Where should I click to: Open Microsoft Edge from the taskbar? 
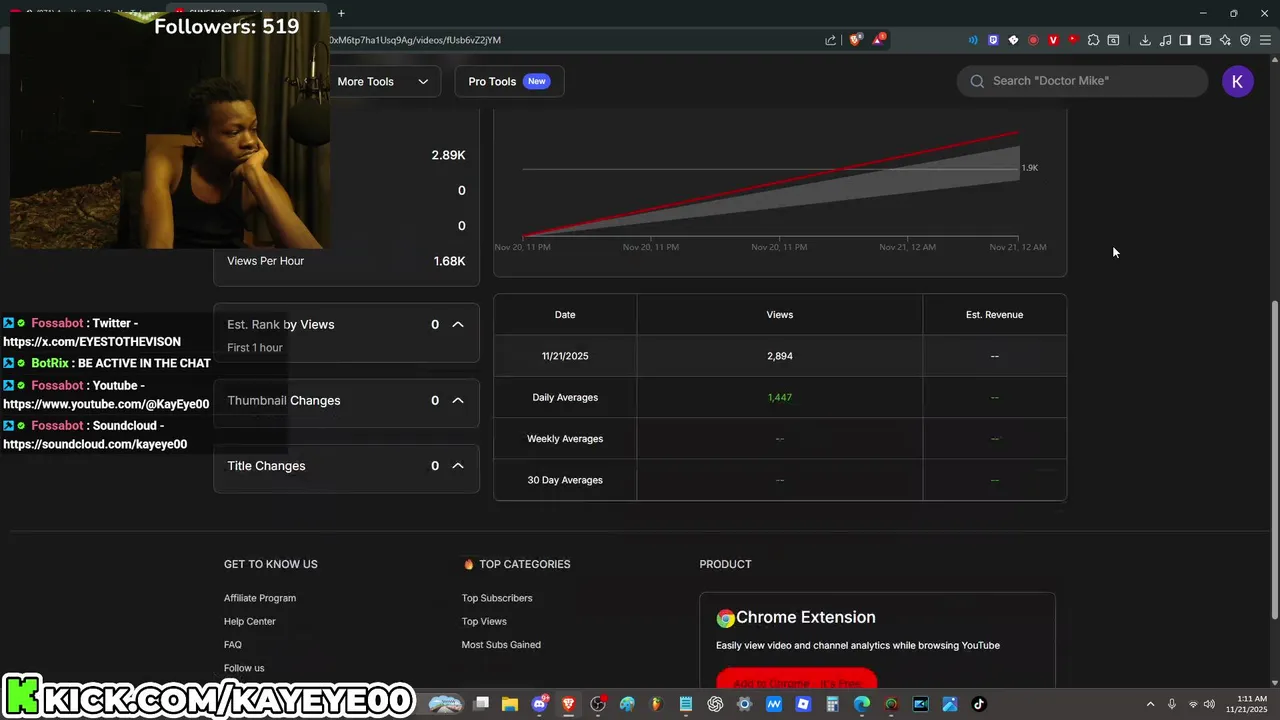[x=862, y=704]
